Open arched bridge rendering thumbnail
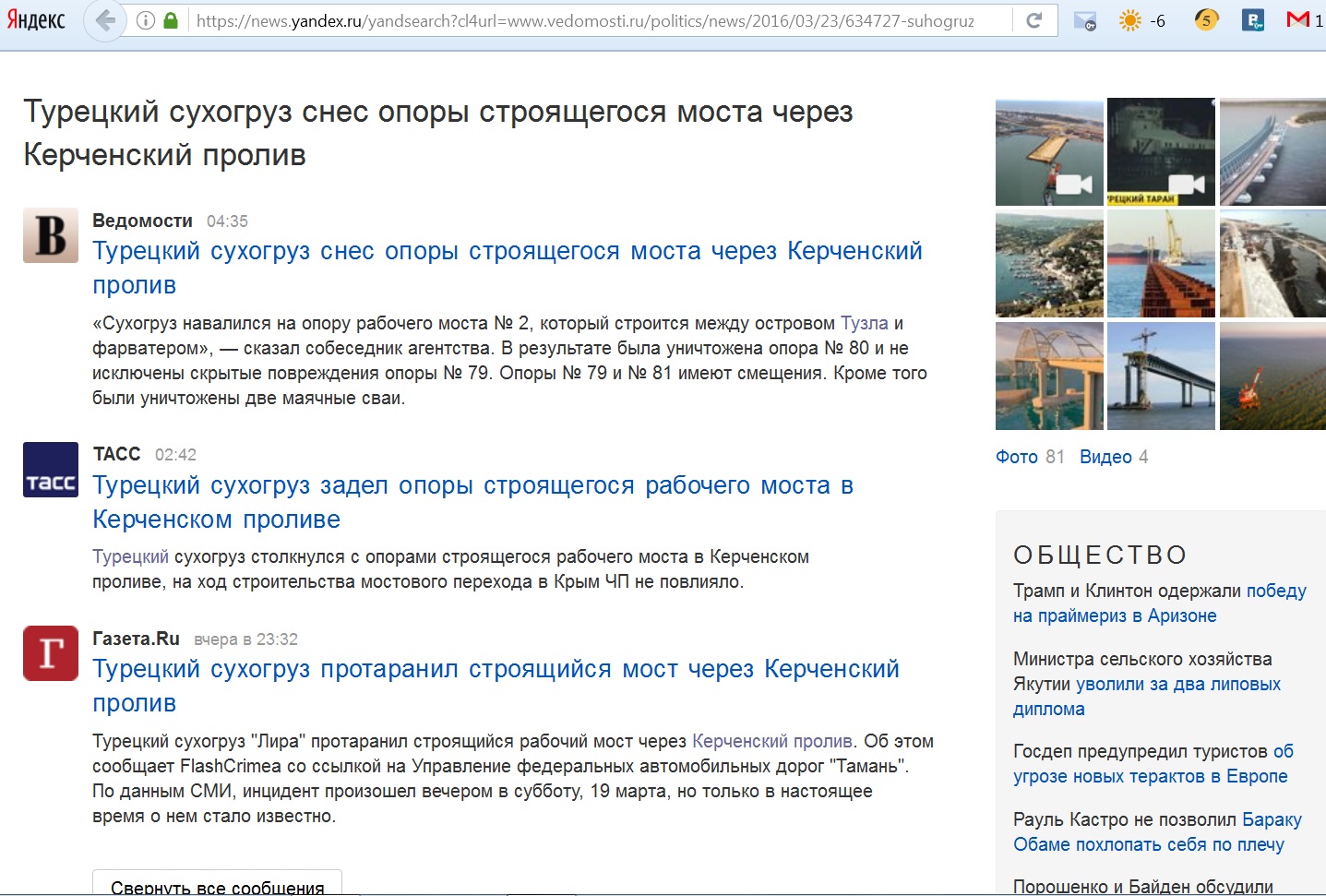 click(1049, 376)
